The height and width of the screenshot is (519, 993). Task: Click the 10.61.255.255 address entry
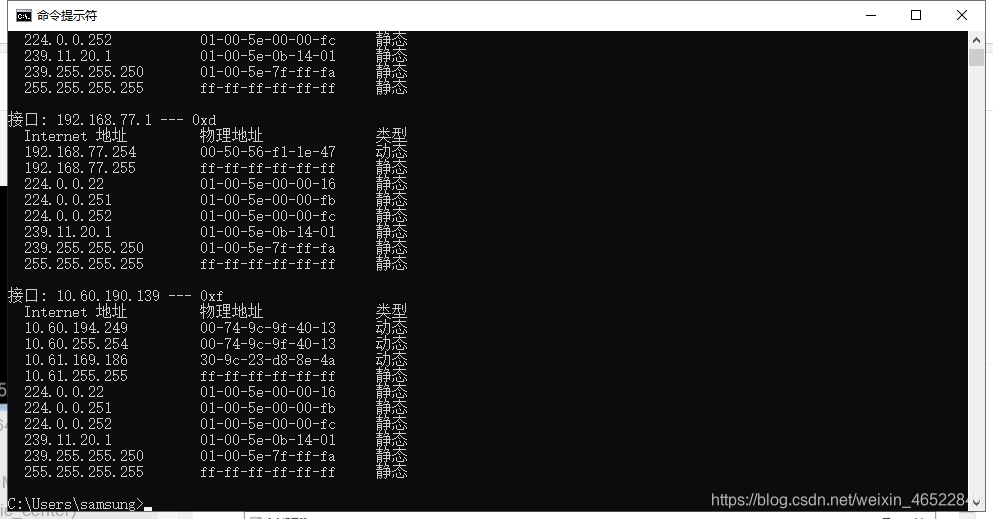(76, 376)
